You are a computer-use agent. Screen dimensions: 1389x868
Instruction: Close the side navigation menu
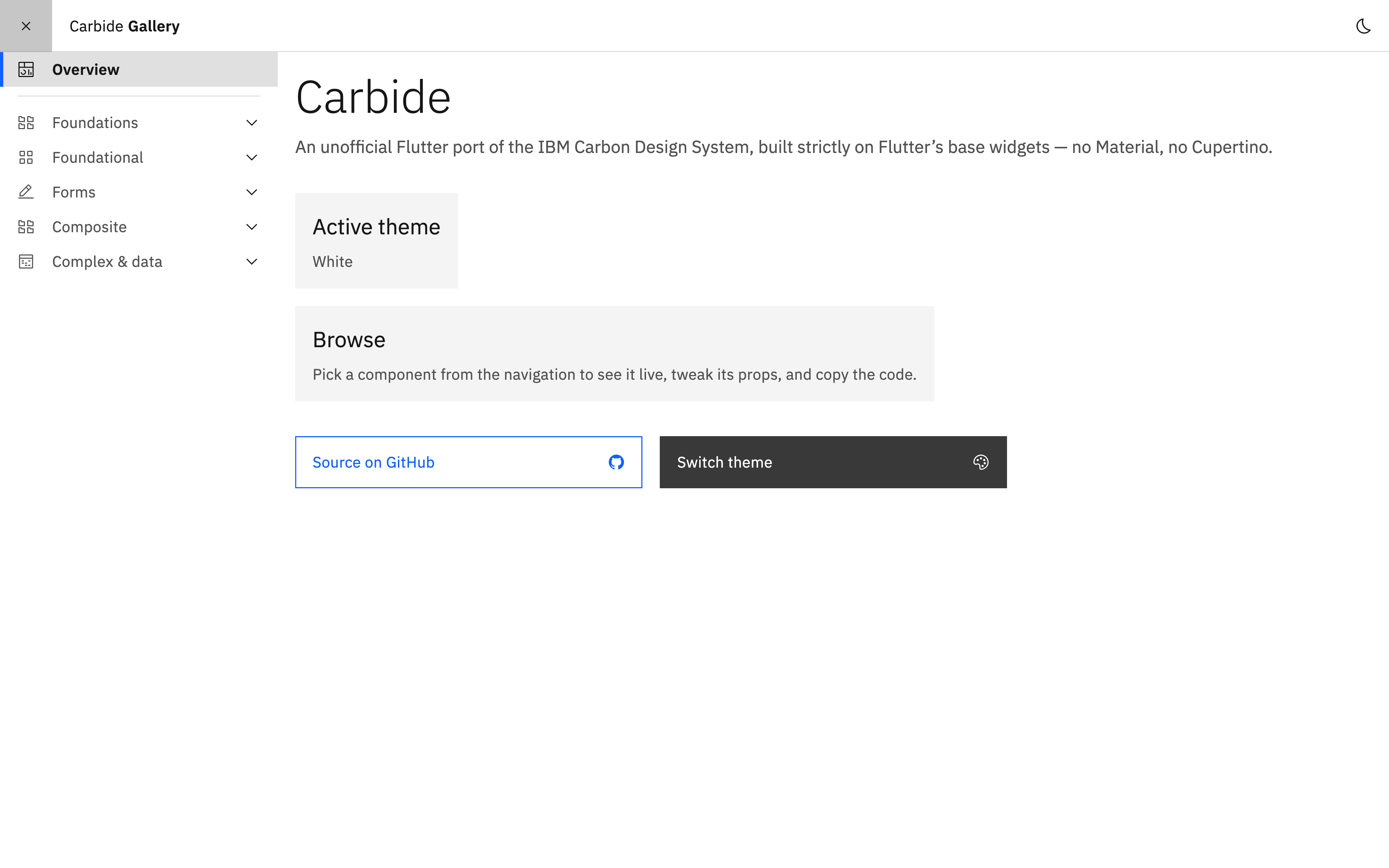26,26
